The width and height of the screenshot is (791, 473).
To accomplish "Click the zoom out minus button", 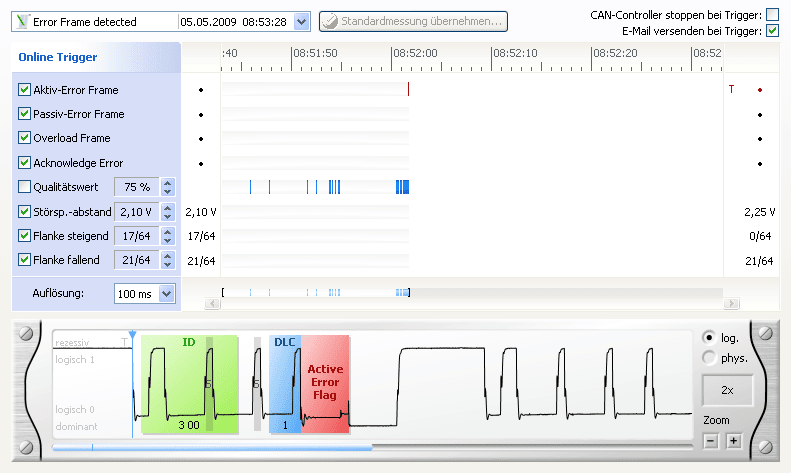I will click(711, 441).
